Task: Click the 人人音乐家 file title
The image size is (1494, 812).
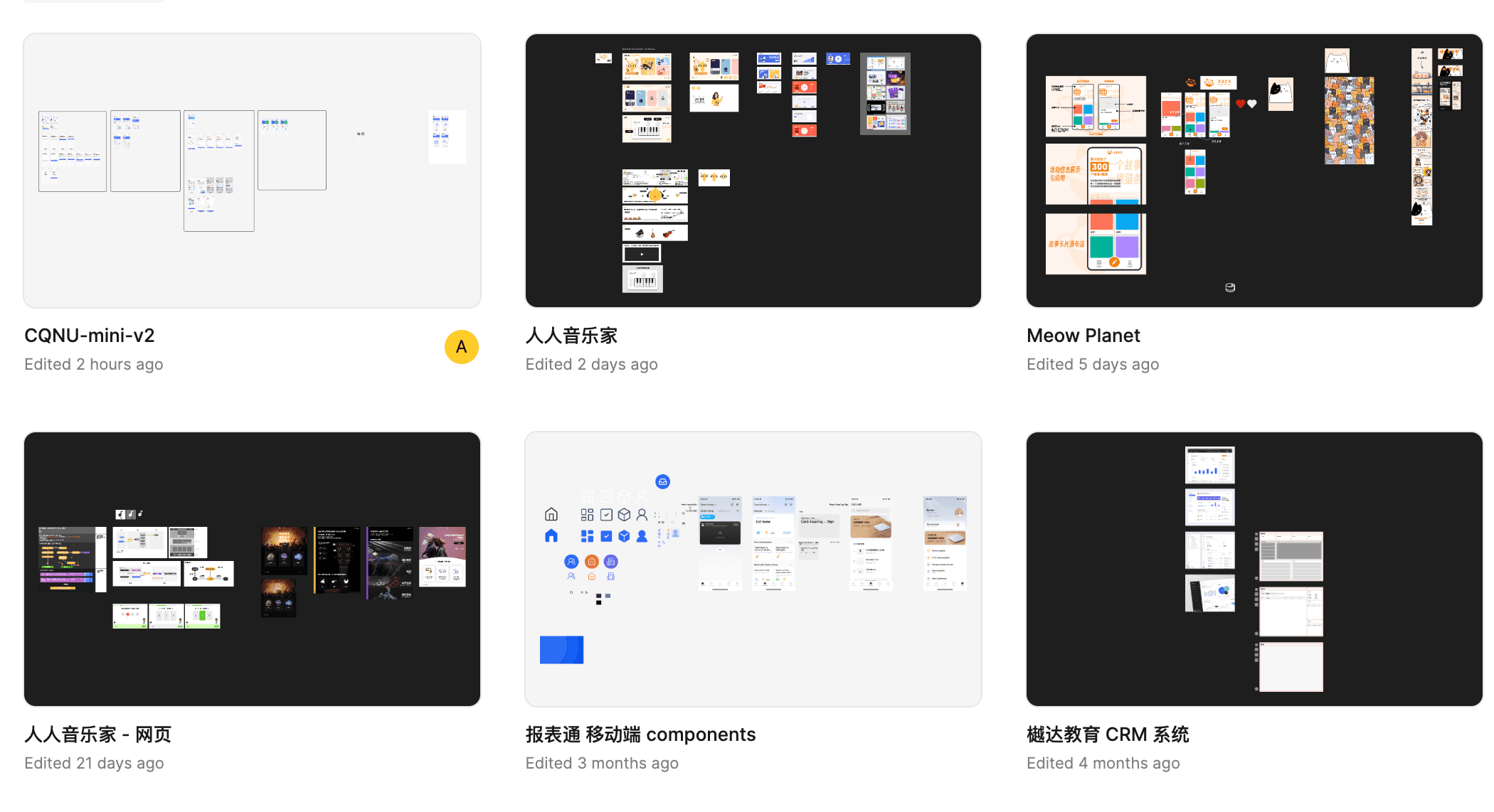Action: point(571,336)
